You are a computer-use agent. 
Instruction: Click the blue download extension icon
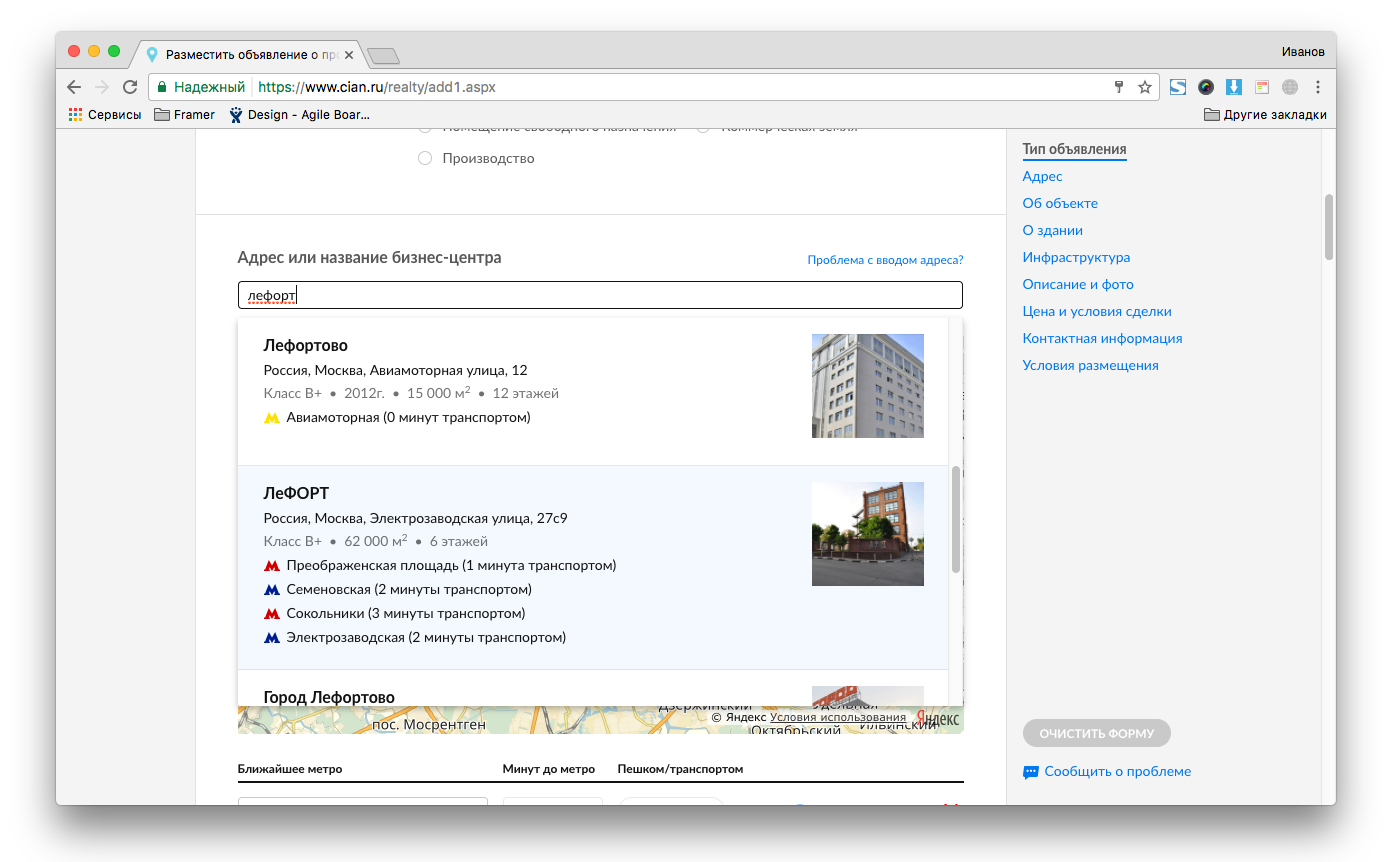[x=1234, y=87]
